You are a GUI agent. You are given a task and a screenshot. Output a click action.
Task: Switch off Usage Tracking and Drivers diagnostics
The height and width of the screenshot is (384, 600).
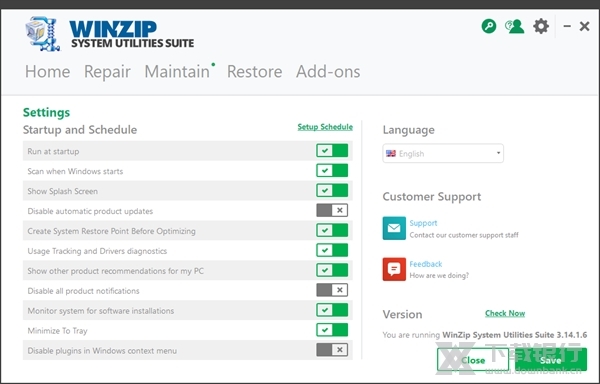pyautogui.click(x=332, y=250)
